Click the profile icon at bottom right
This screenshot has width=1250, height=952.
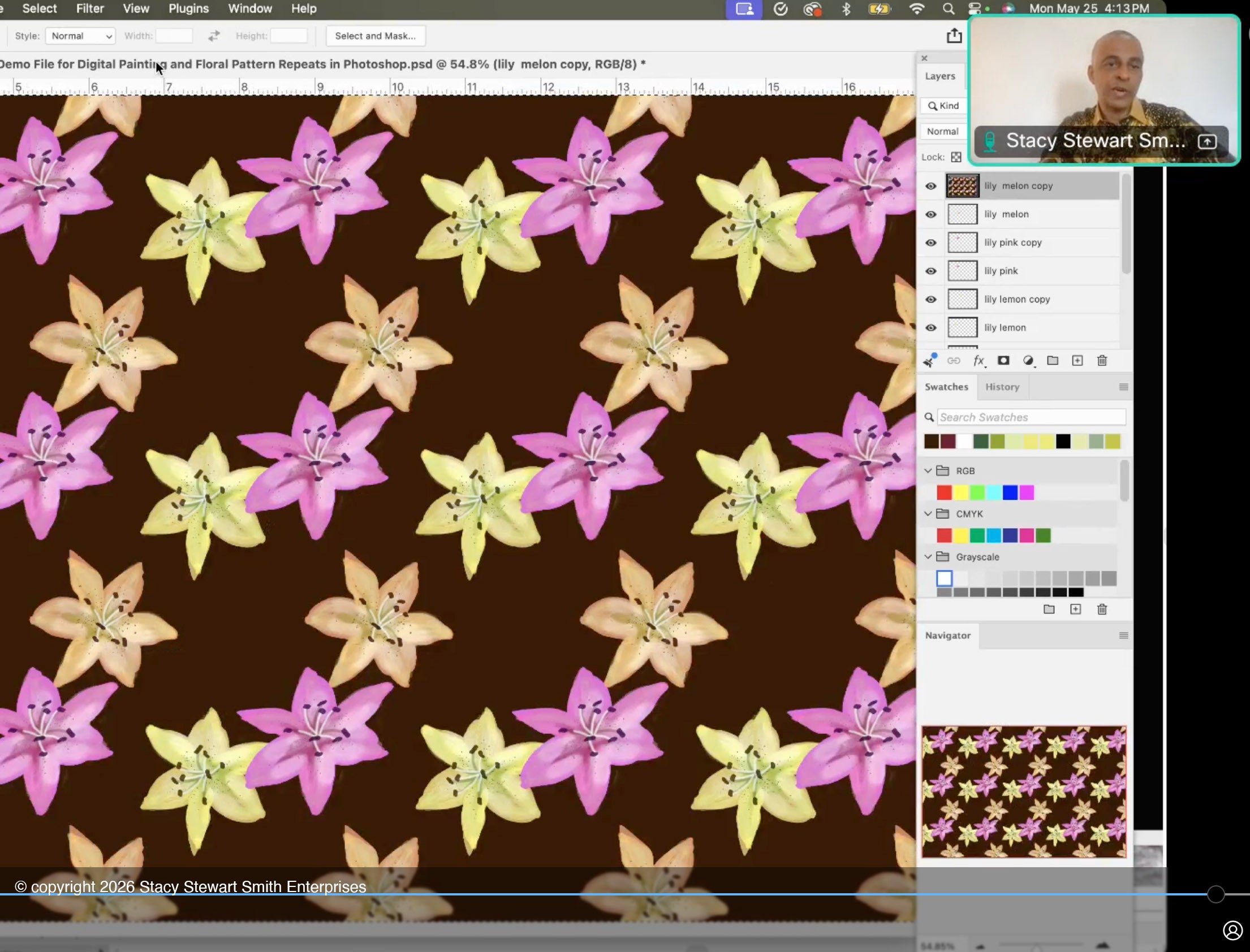(1232, 931)
